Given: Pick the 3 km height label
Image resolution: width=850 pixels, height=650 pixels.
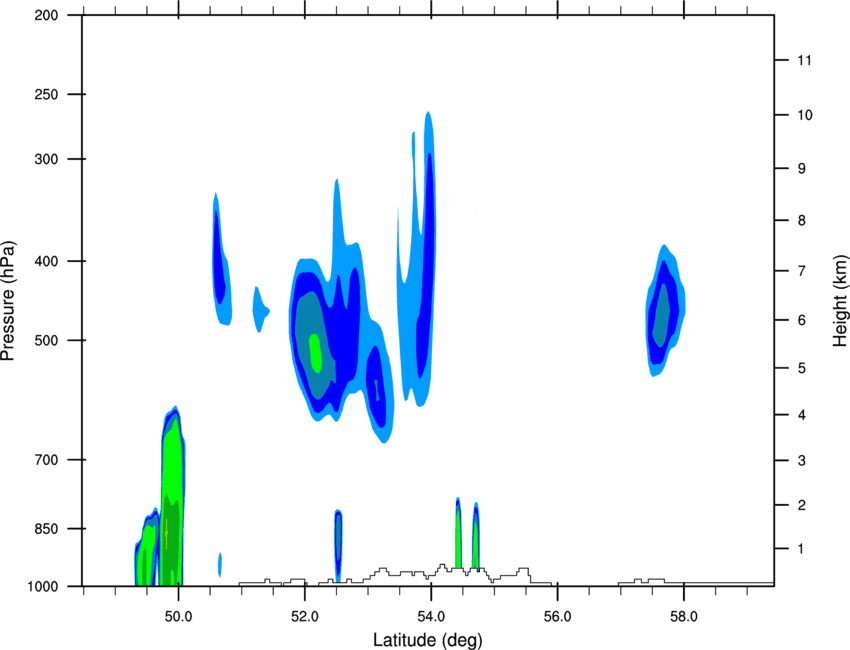Looking at the screenshot, I should 802,461.
